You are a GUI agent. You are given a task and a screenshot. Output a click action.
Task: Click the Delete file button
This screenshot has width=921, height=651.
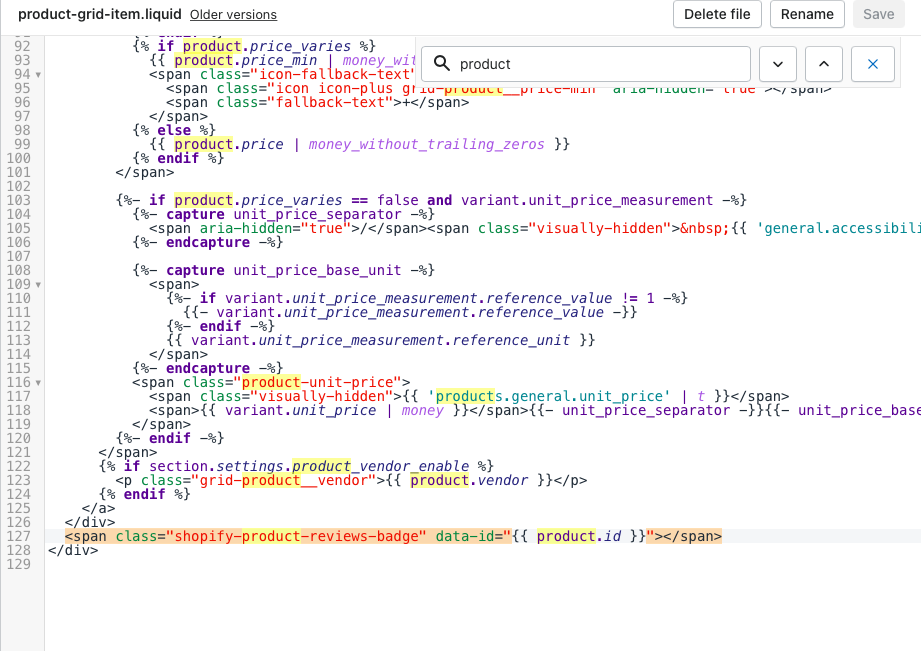pyautogui.click(x=717, y=14)
